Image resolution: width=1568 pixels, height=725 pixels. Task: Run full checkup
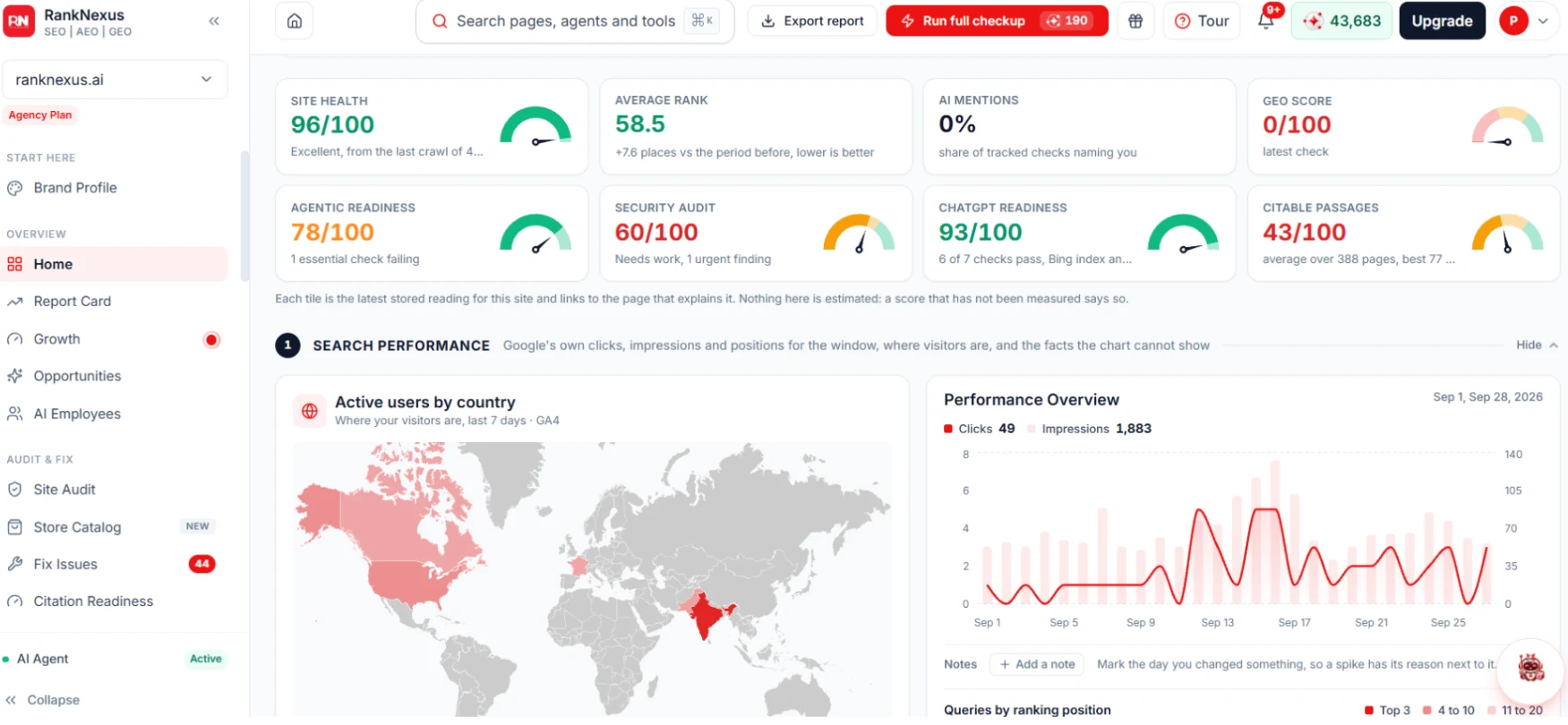coord(997,21)
